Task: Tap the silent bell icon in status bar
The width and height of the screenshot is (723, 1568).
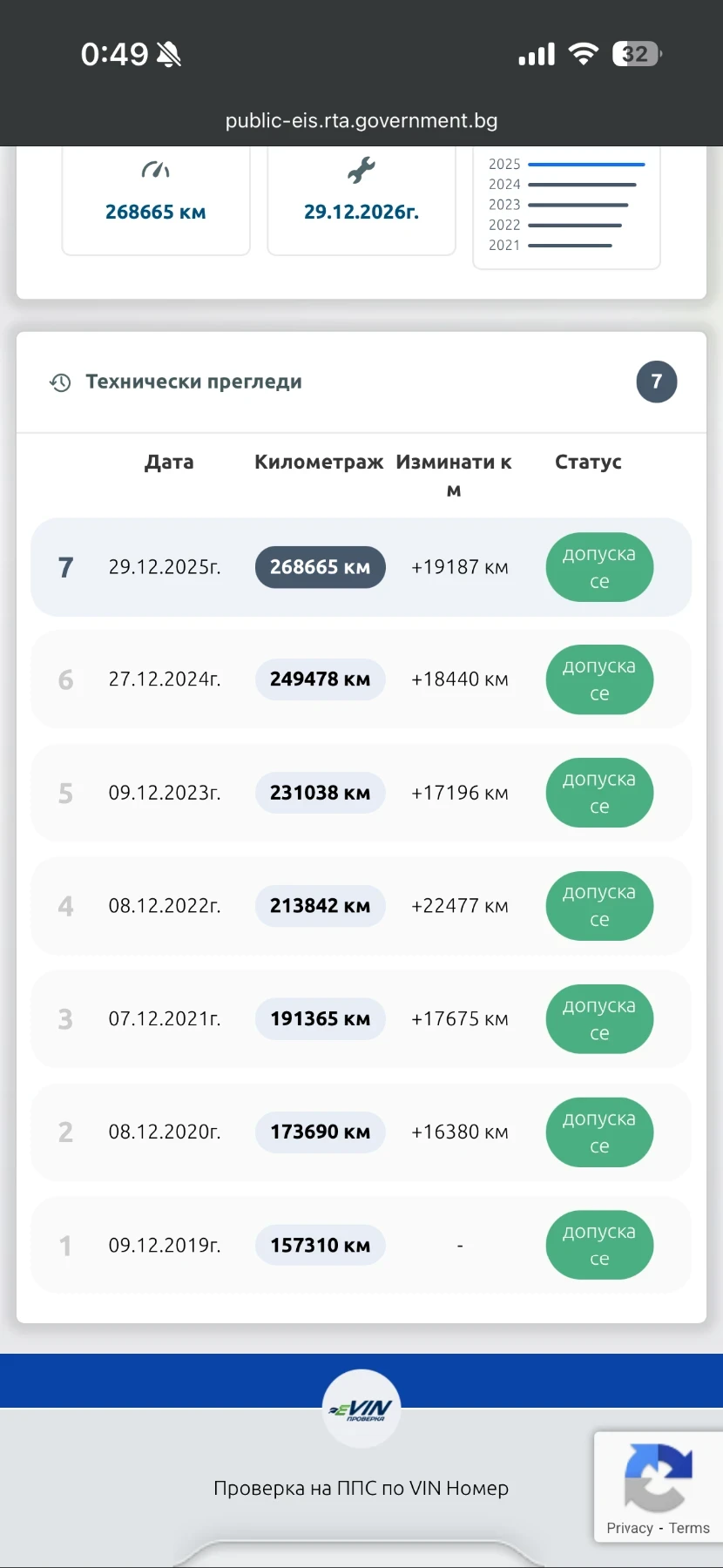Action: pyautogui.click(x=169, y=55)
